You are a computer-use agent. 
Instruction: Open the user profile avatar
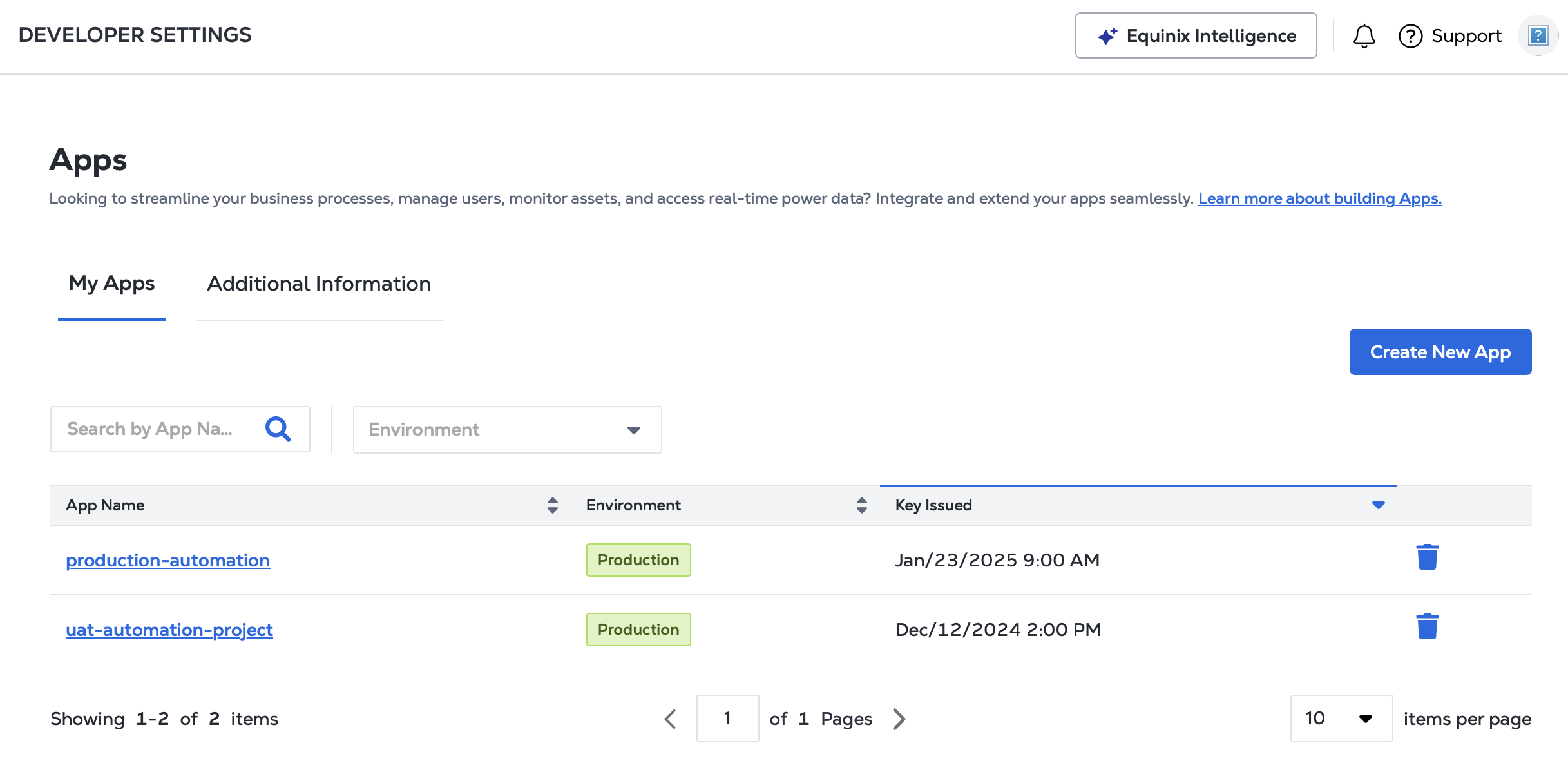(1538, 36)
